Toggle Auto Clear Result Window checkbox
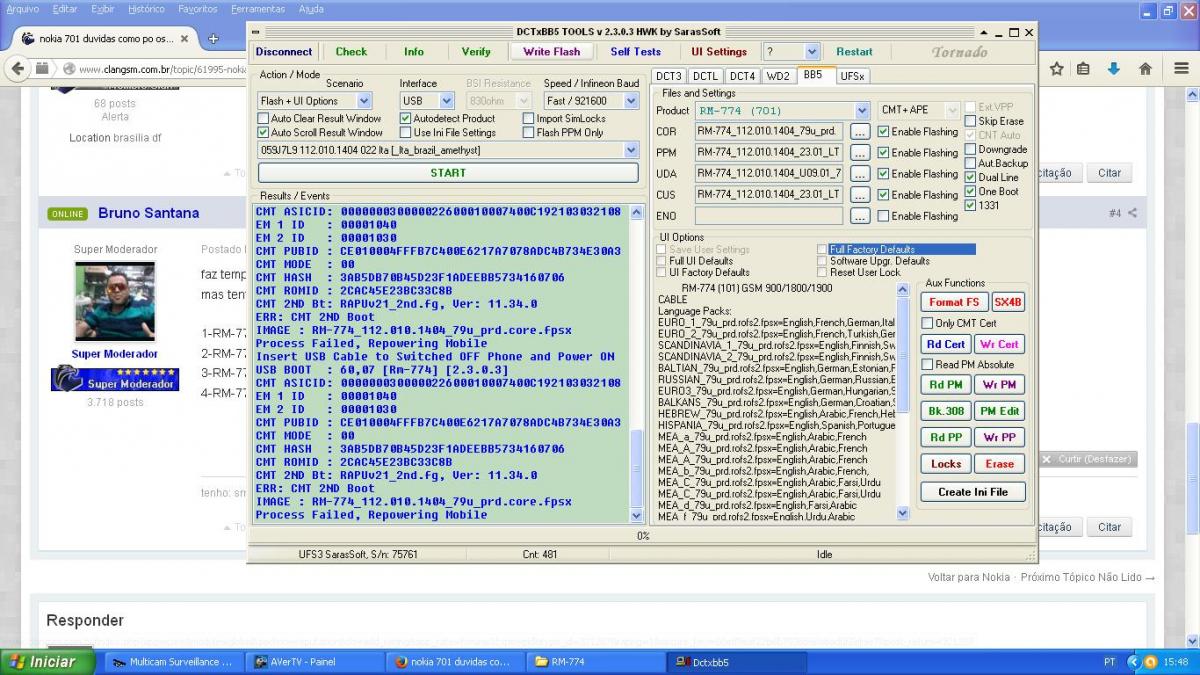 [x=264, y=118]
